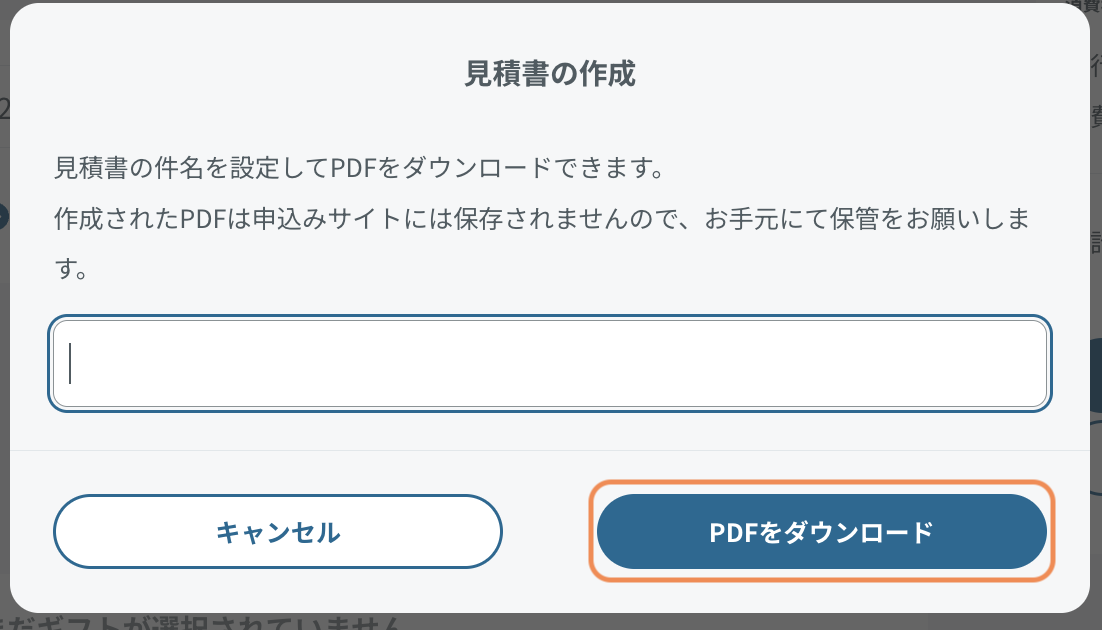Click the orange-outlined button on the right
Viewport: 1102px width, 630px height.
pos(822,531)
